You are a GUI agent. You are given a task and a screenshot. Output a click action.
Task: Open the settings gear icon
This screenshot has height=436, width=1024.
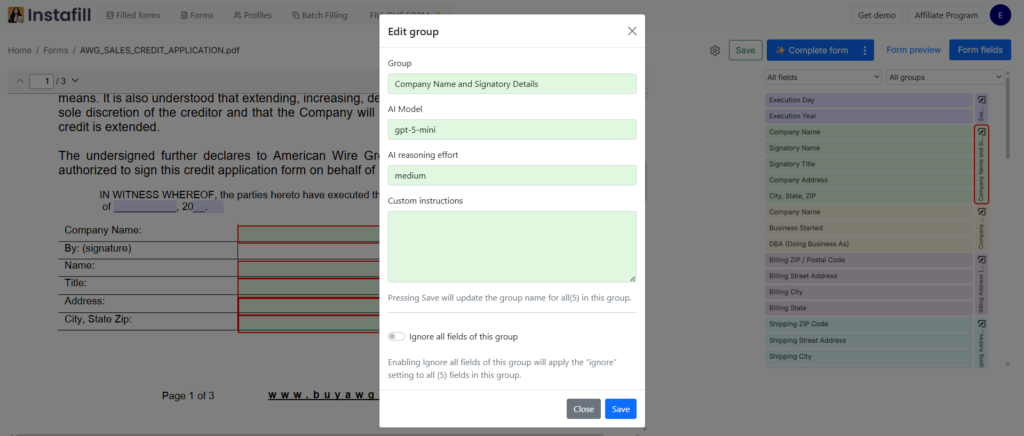point(715,50)
